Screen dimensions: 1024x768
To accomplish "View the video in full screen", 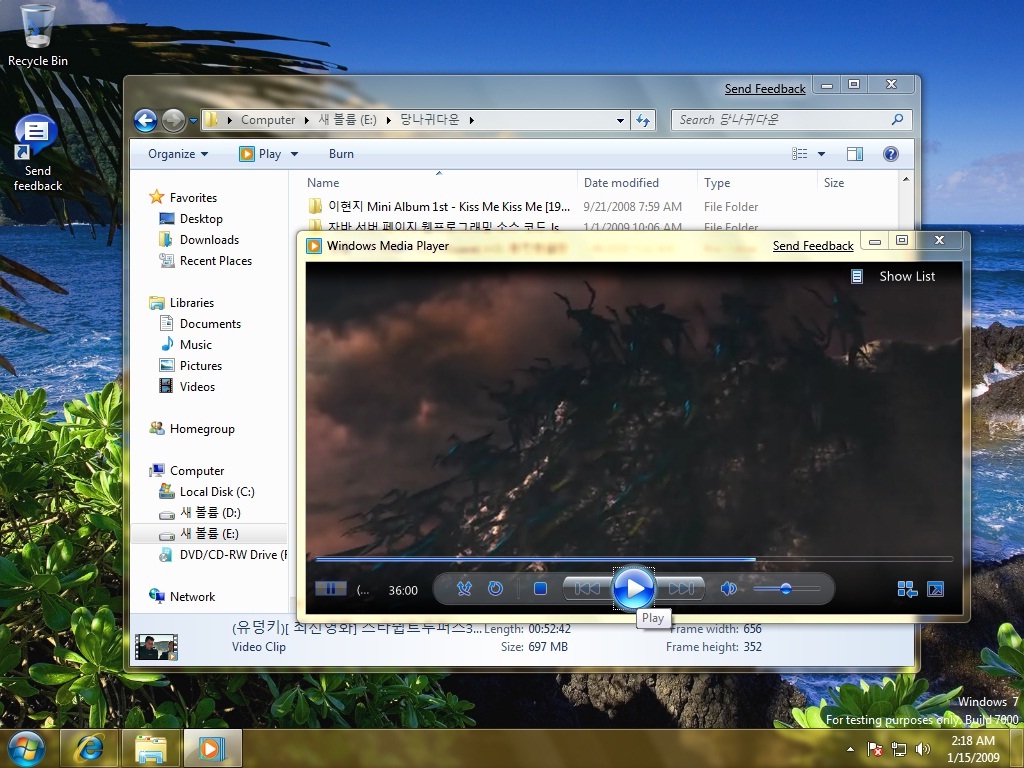I will point(935,590).
